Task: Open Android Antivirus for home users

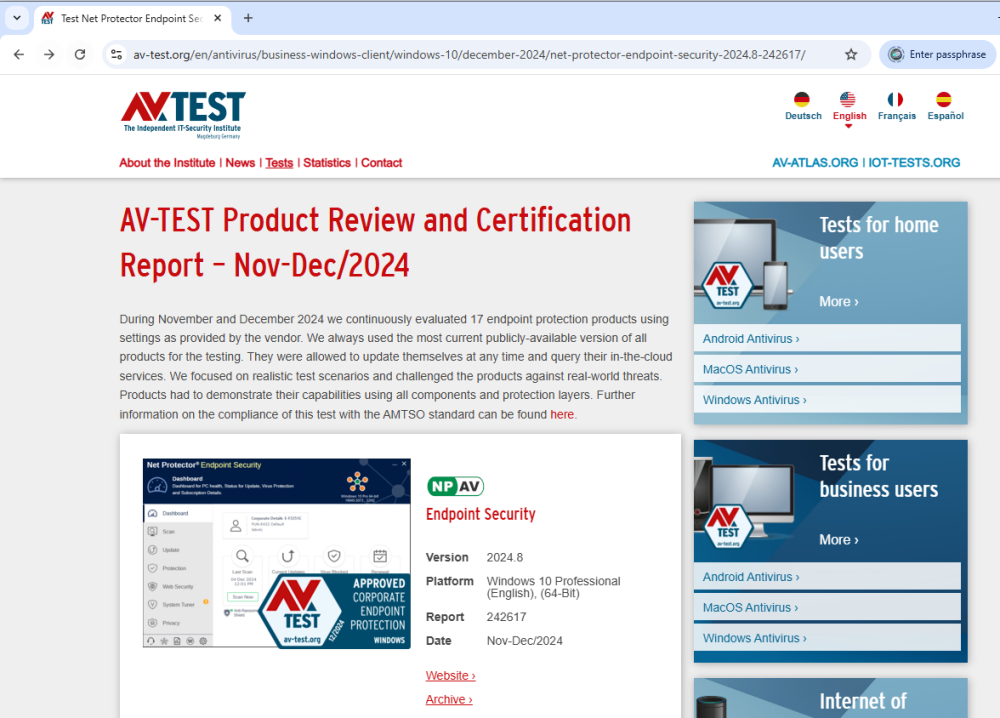Action: (827, 339)
